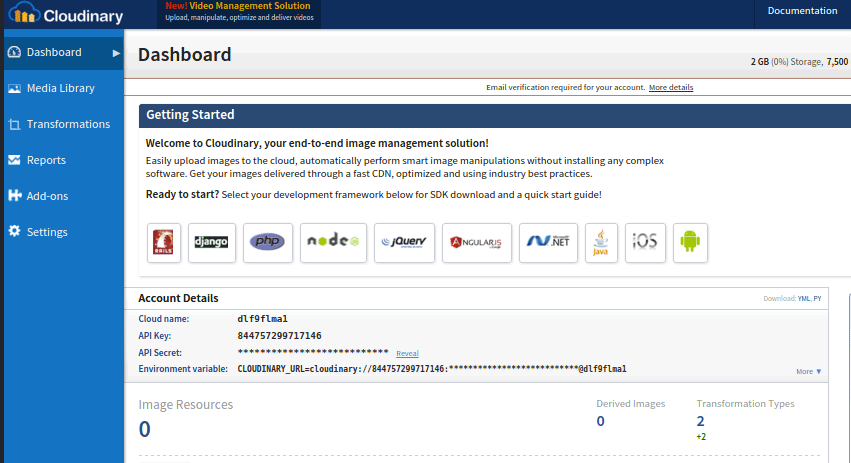The height and width of the screenshot is (463, 851).
Task: Click the Transformations crop icon
Action: point(15,124)
